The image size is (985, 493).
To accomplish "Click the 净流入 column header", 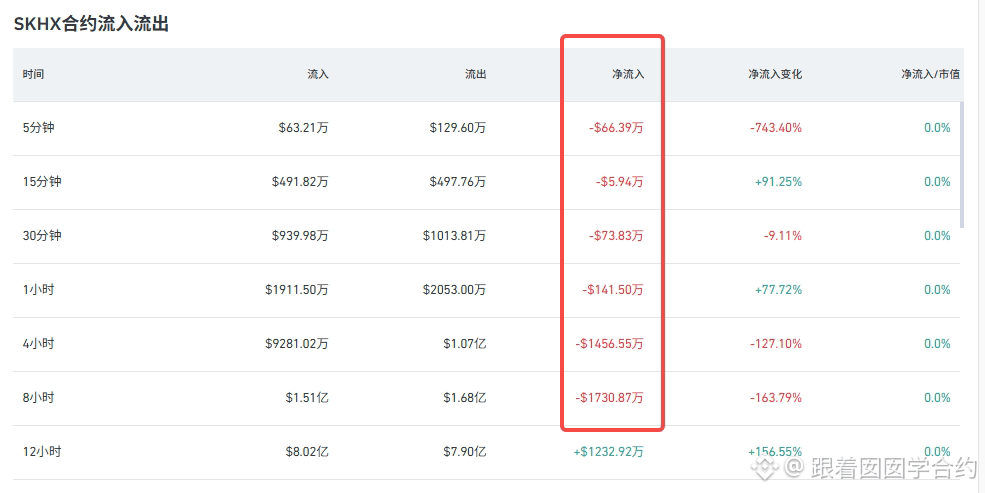I will point(628,74).
